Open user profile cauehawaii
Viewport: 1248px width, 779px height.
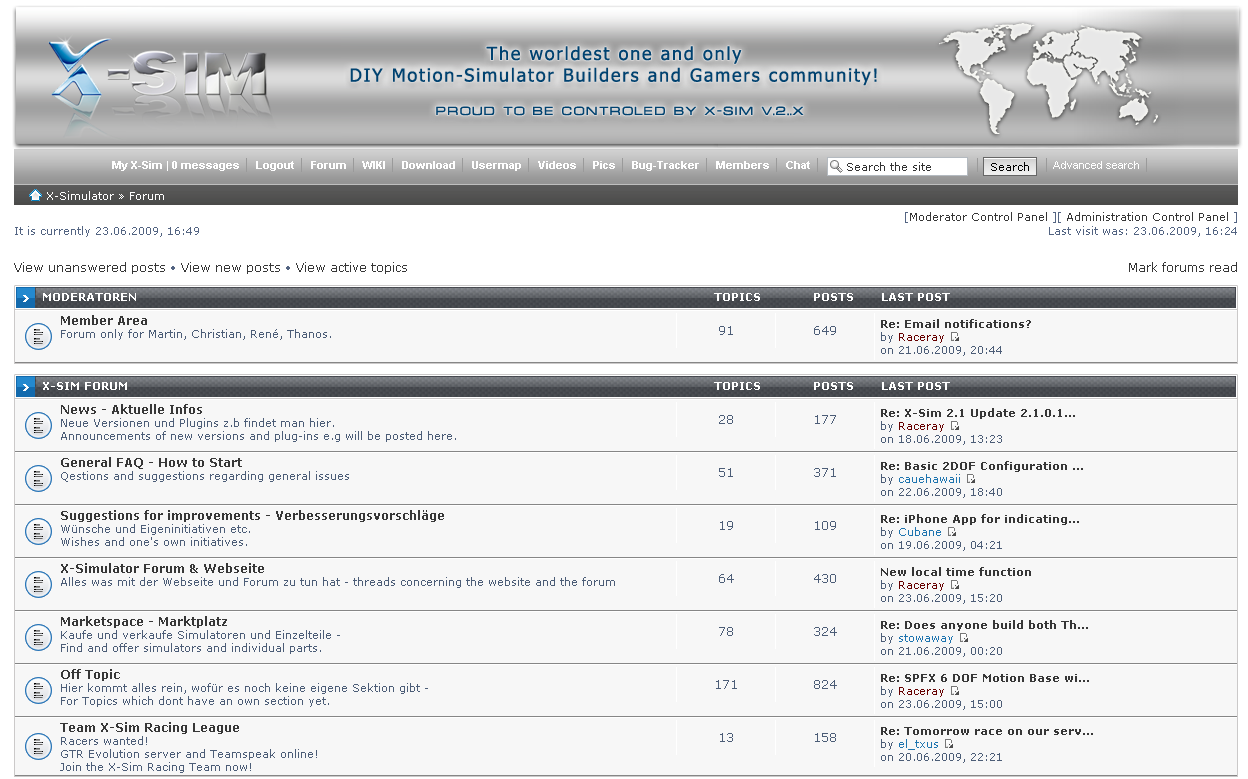[929, 479]
